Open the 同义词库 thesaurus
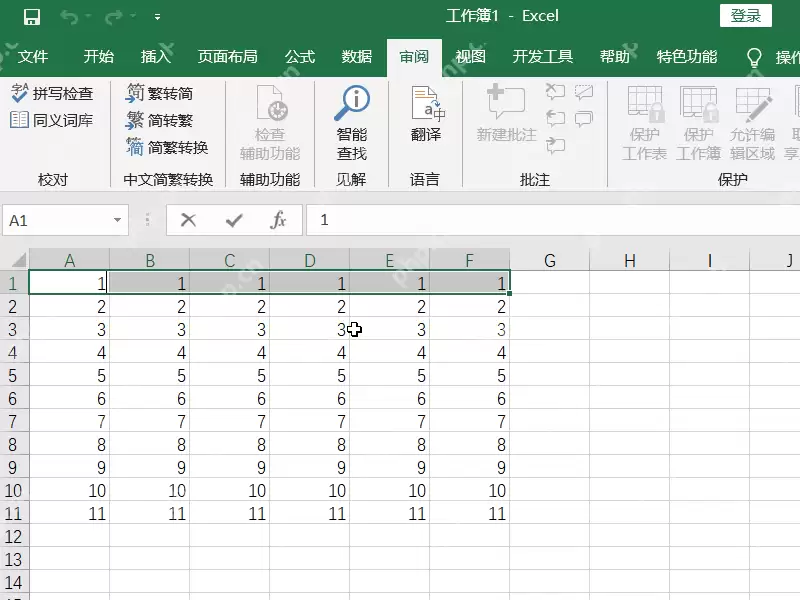800x600 pixels. (x=50, y=118)
